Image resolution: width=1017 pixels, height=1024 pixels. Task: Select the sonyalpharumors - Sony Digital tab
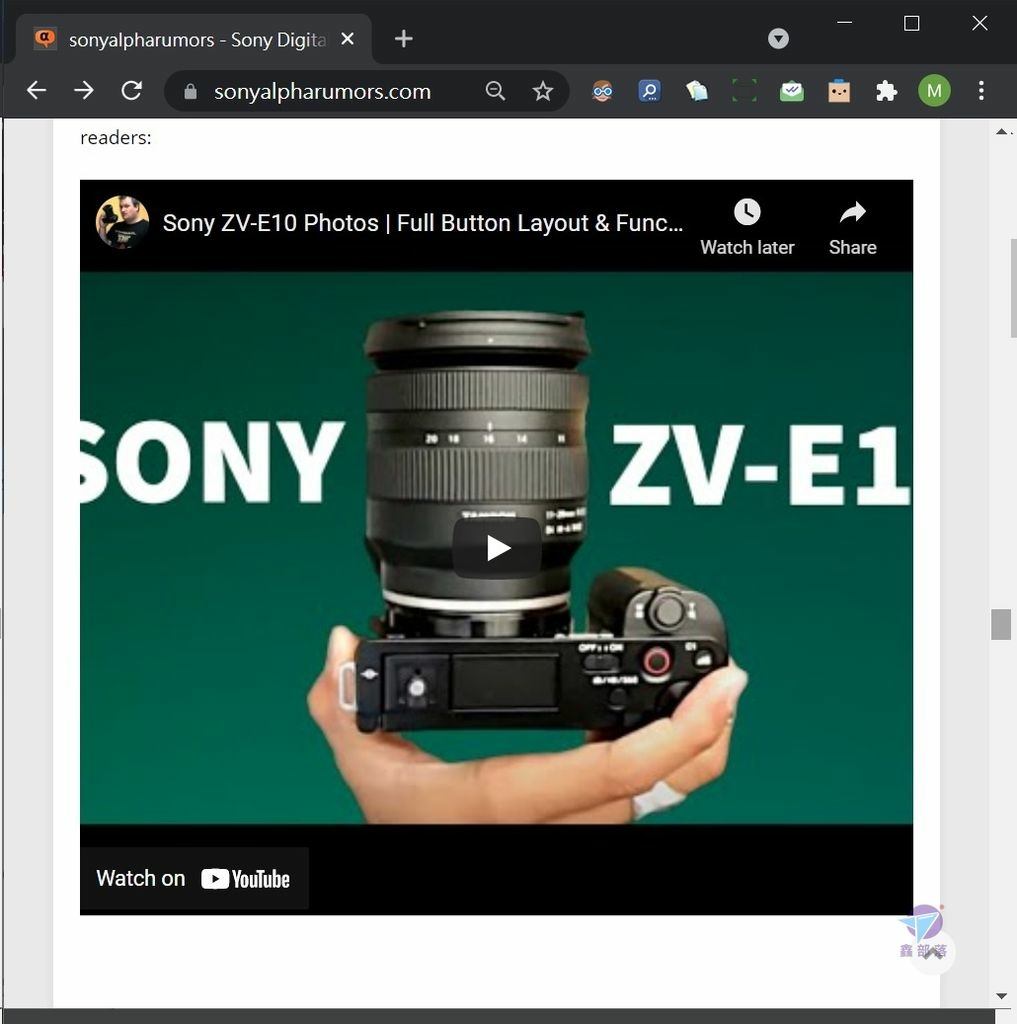194,39
